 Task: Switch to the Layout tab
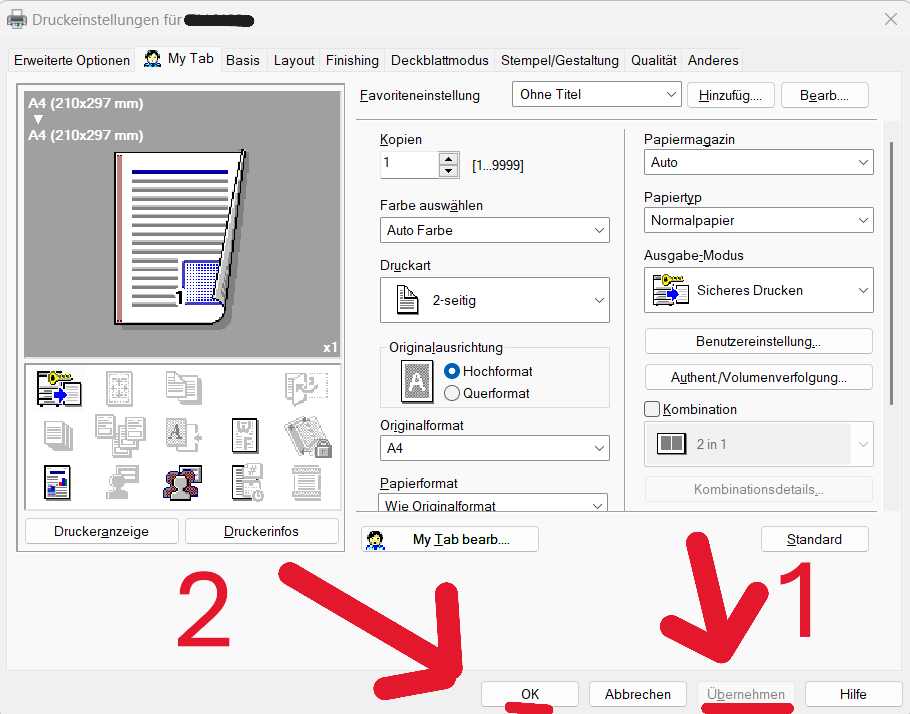294,60
